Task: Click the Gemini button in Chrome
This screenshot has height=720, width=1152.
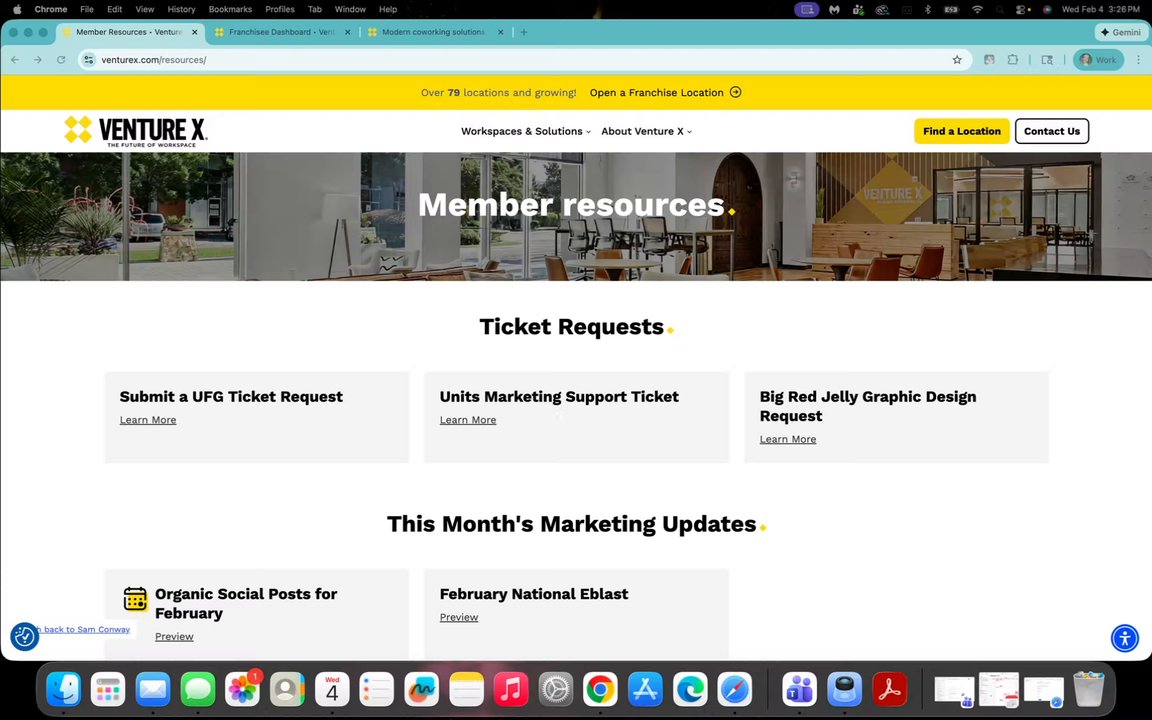Action: tap(1120, 32)
